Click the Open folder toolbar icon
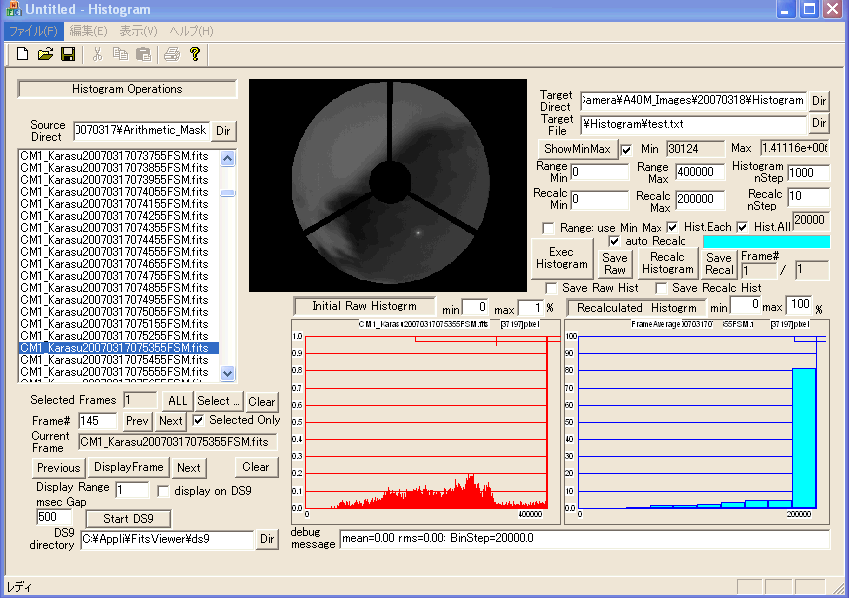 pos(45,54)
